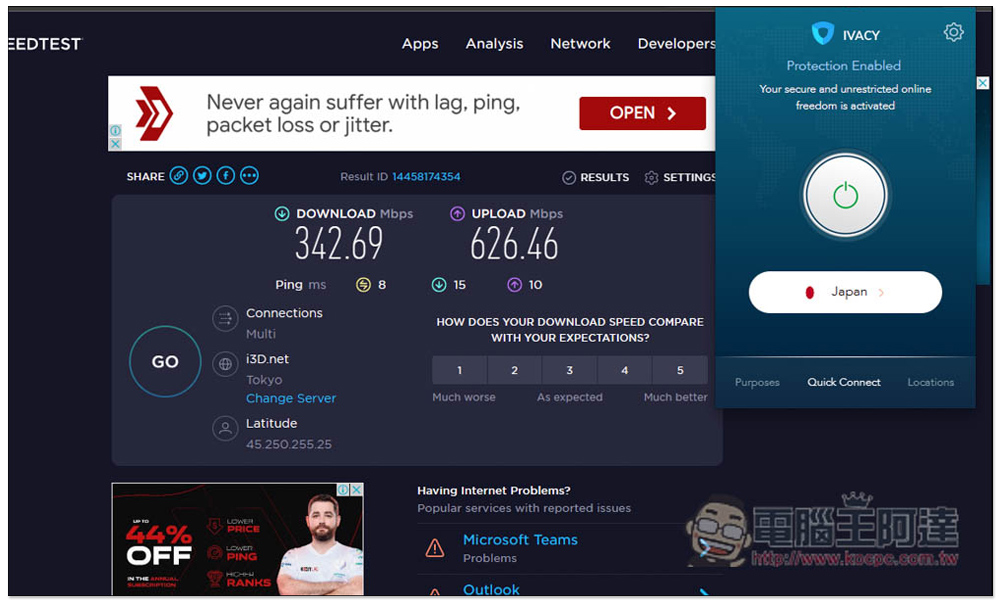This screenshot has width=1000, height=603.
Task: Open the Developers menu
Action: (676, 44)
